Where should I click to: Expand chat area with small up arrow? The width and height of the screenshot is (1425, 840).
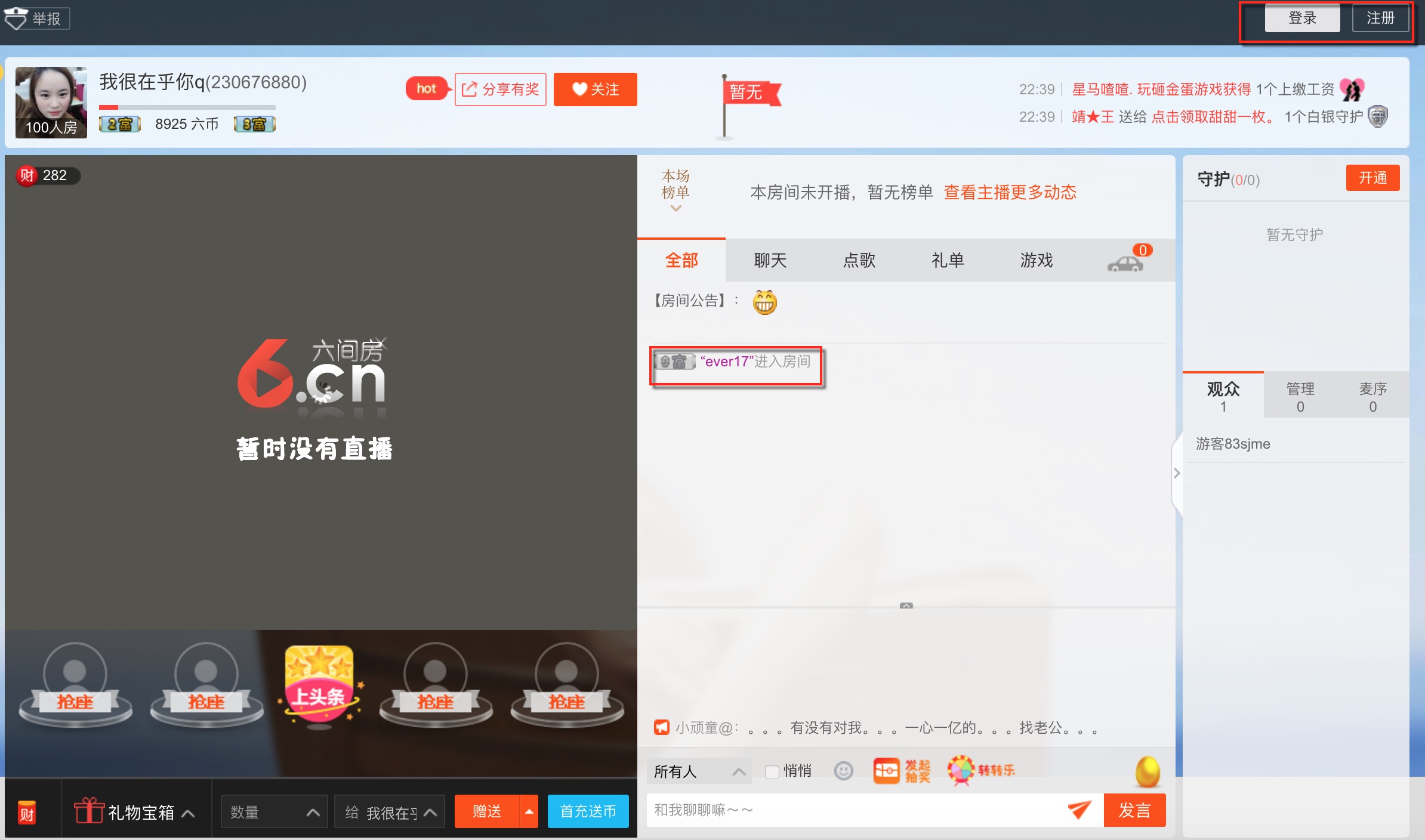[x=906, y=606]
